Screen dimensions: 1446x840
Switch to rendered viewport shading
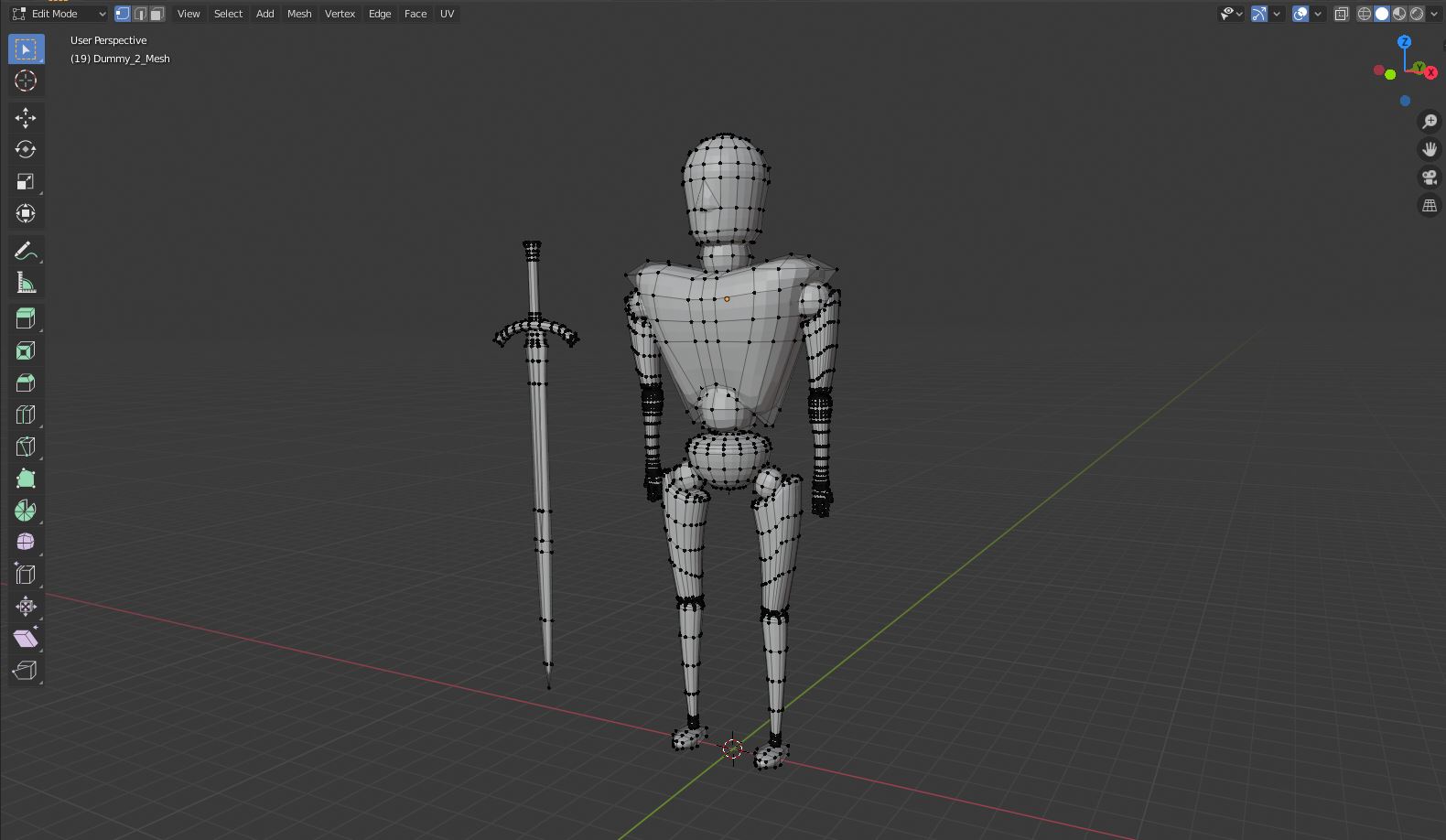pyautogui.click(x=1417, y=14)
